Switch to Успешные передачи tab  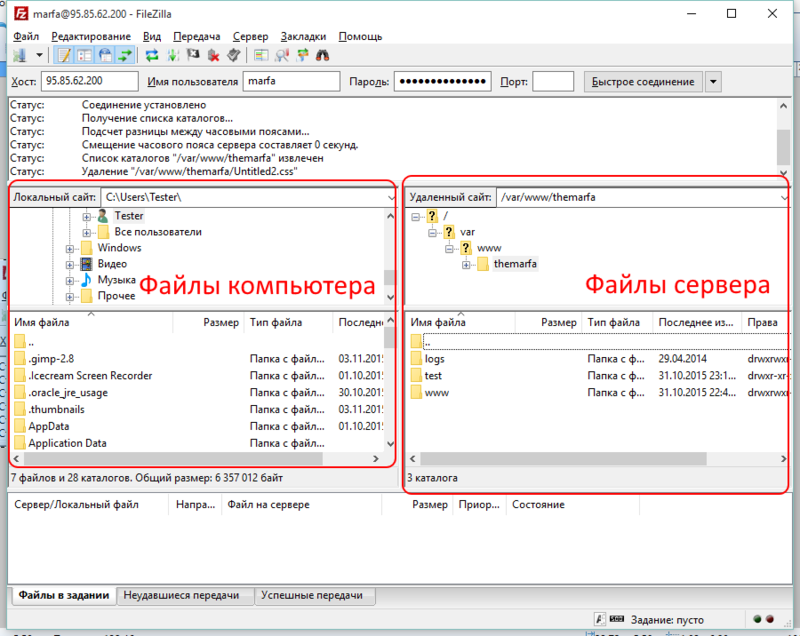(312, 595)
